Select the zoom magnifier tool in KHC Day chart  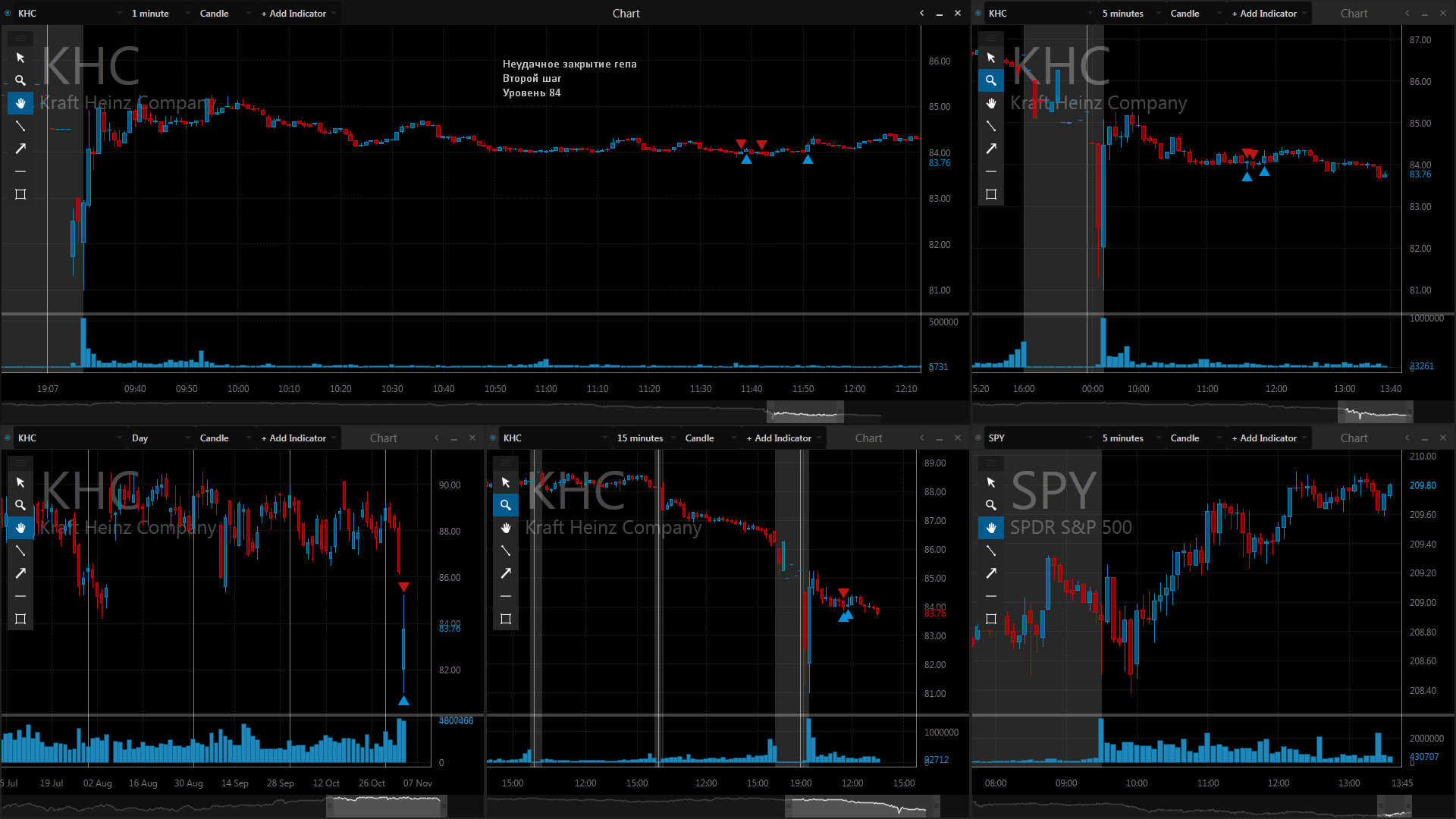click(x=20, y=505)
